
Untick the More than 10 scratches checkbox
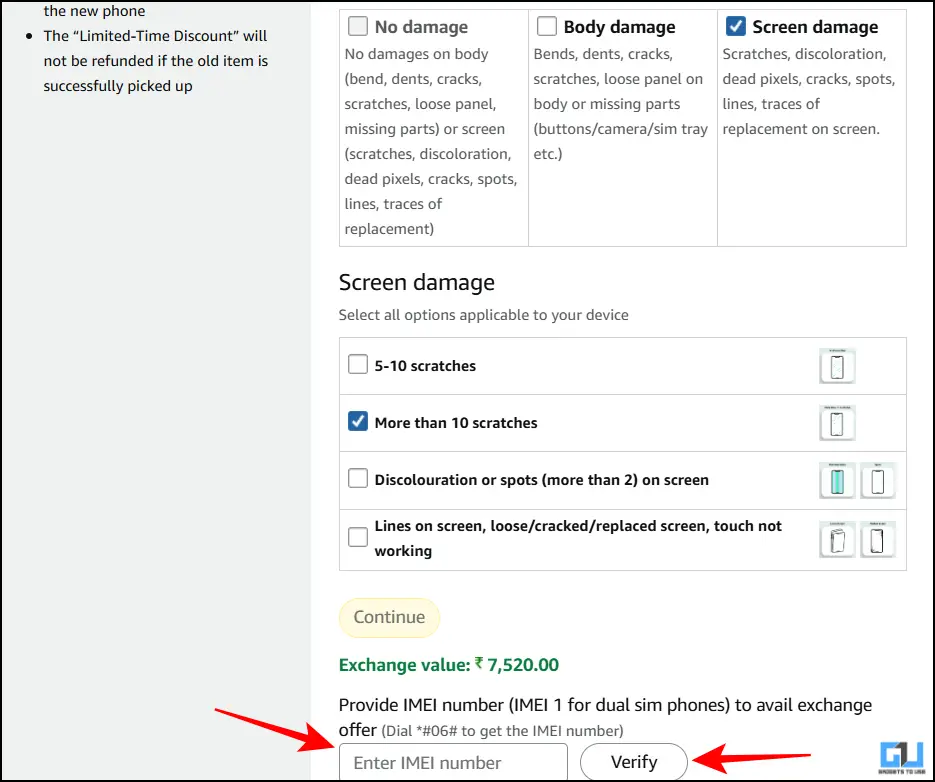[x=358, y=422]
